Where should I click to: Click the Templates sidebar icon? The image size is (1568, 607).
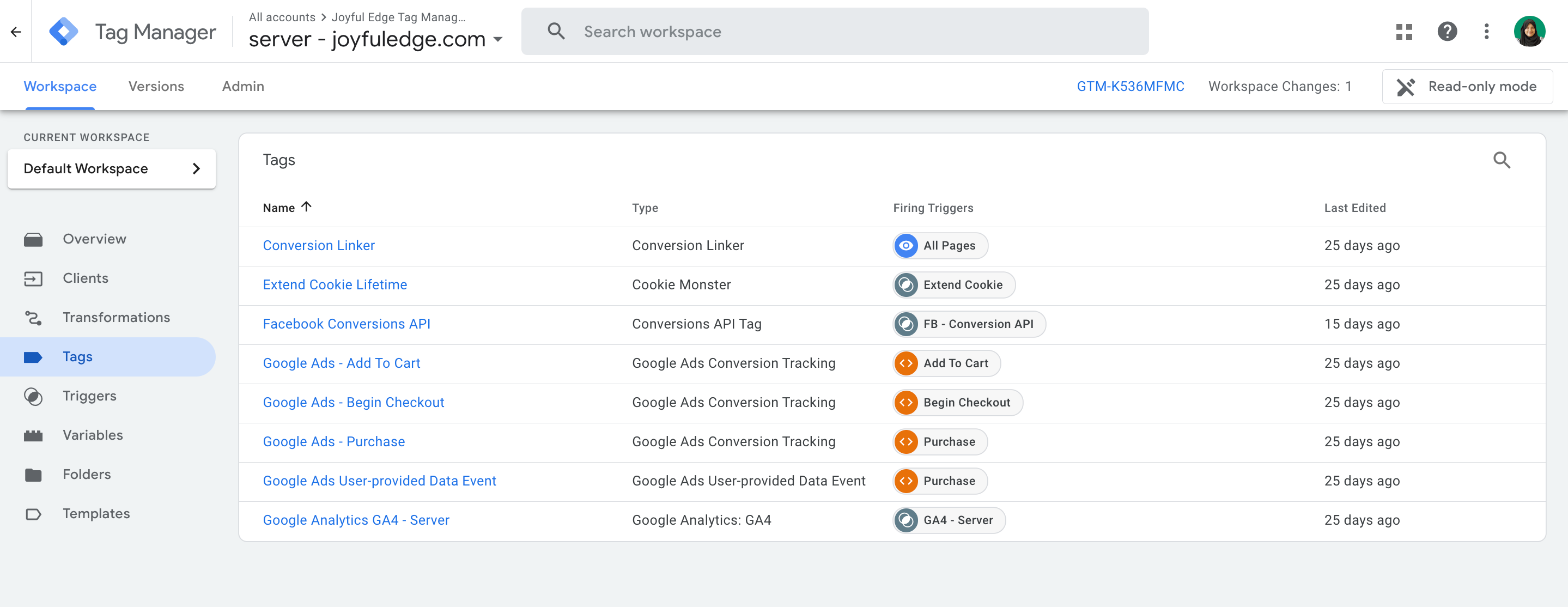(33, 514)
